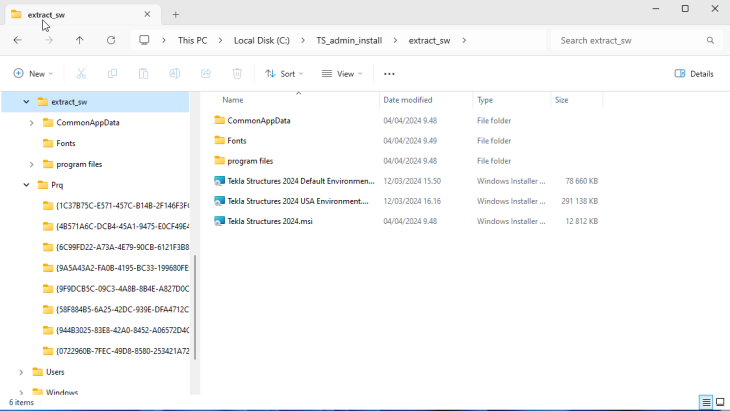The height and width of the screenshot is (411, 730).
Task: Click the computer icon in address bar
Action: coord(144,40)
